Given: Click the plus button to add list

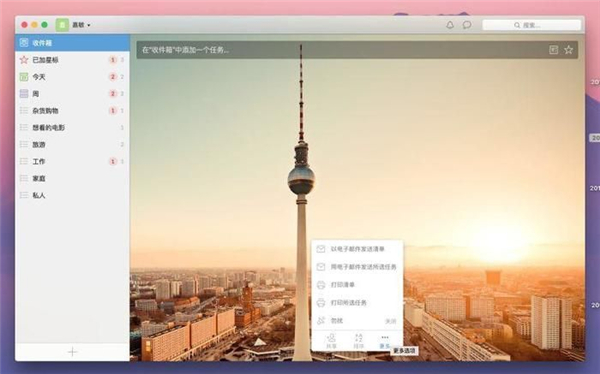Looking at the screenshot, I should (x=72, y=352).
